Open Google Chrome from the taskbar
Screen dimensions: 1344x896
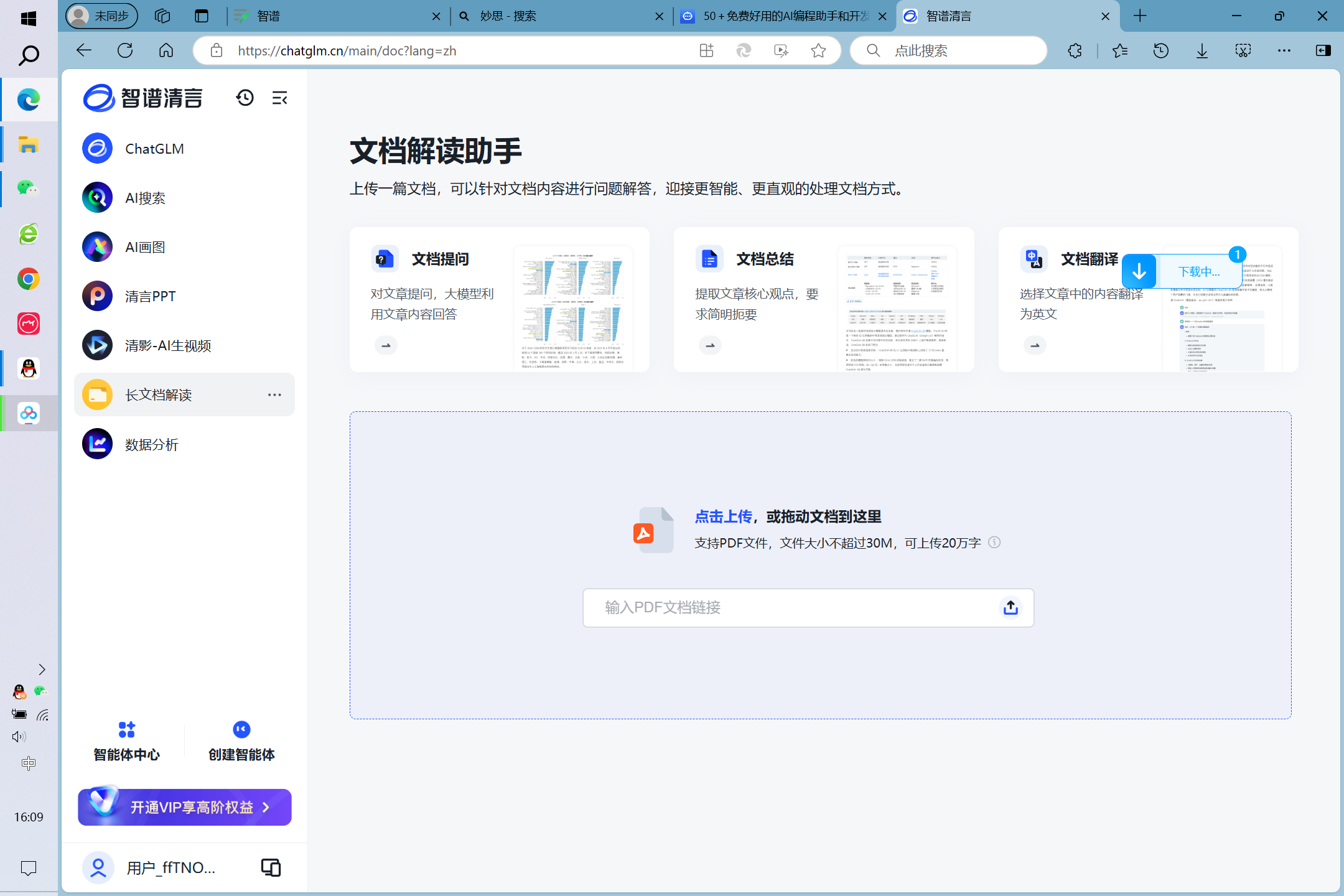(29, 279)
